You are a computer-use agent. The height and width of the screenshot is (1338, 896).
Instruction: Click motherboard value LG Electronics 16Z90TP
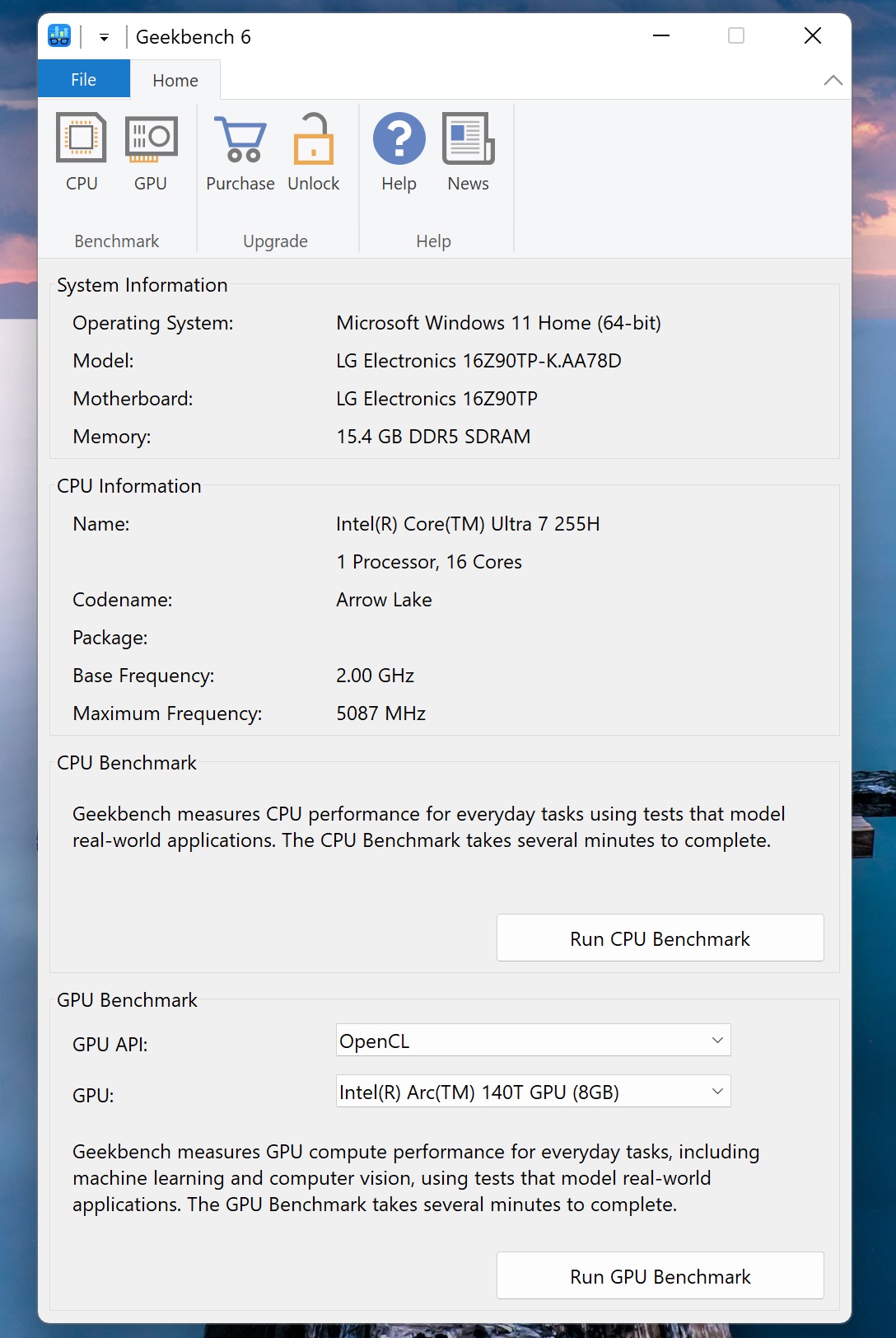pos(436,399)
